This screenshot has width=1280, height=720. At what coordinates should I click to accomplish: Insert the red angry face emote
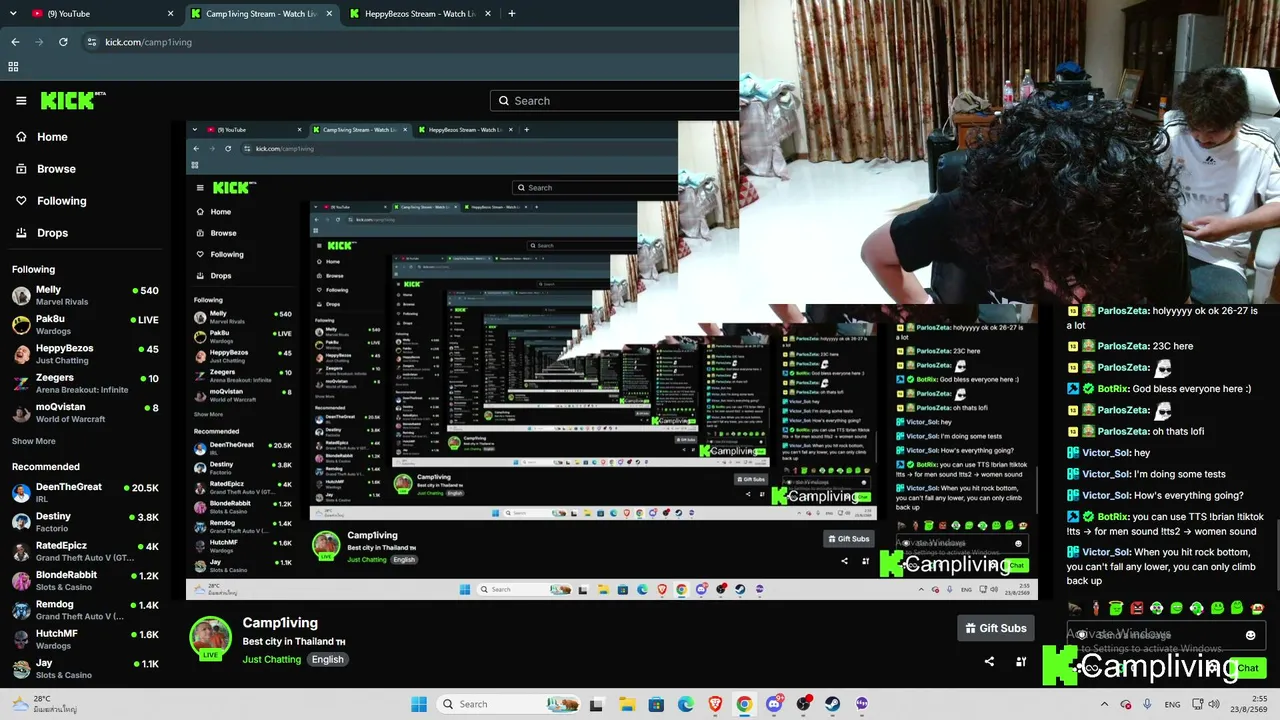click(x=1136, y=608)
